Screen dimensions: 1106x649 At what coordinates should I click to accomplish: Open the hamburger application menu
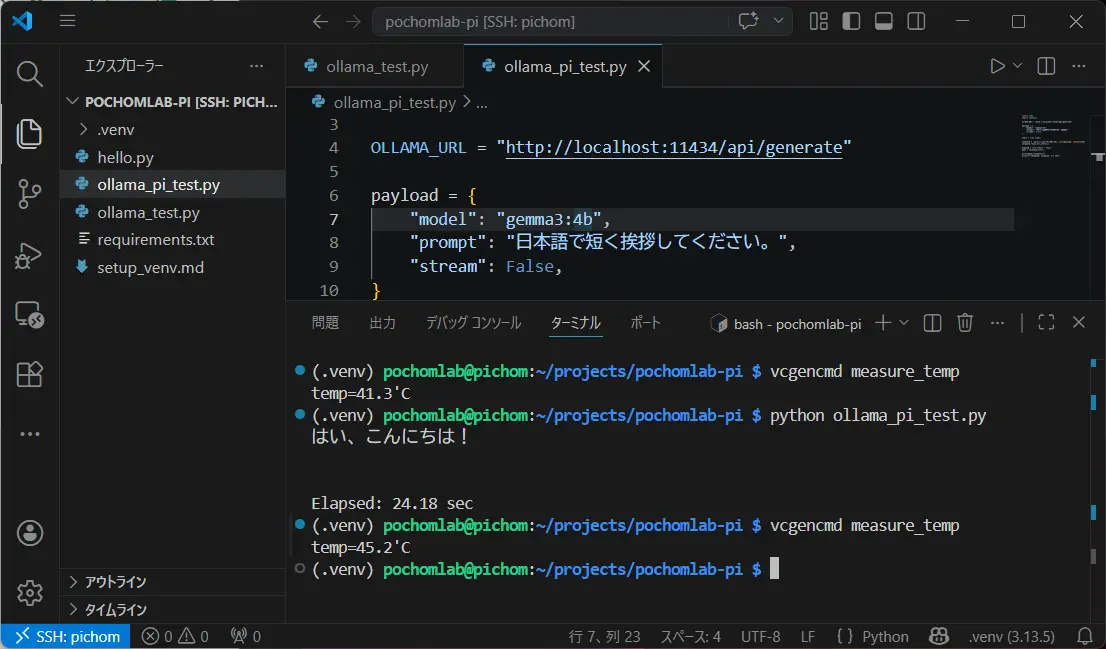[68, 21]
